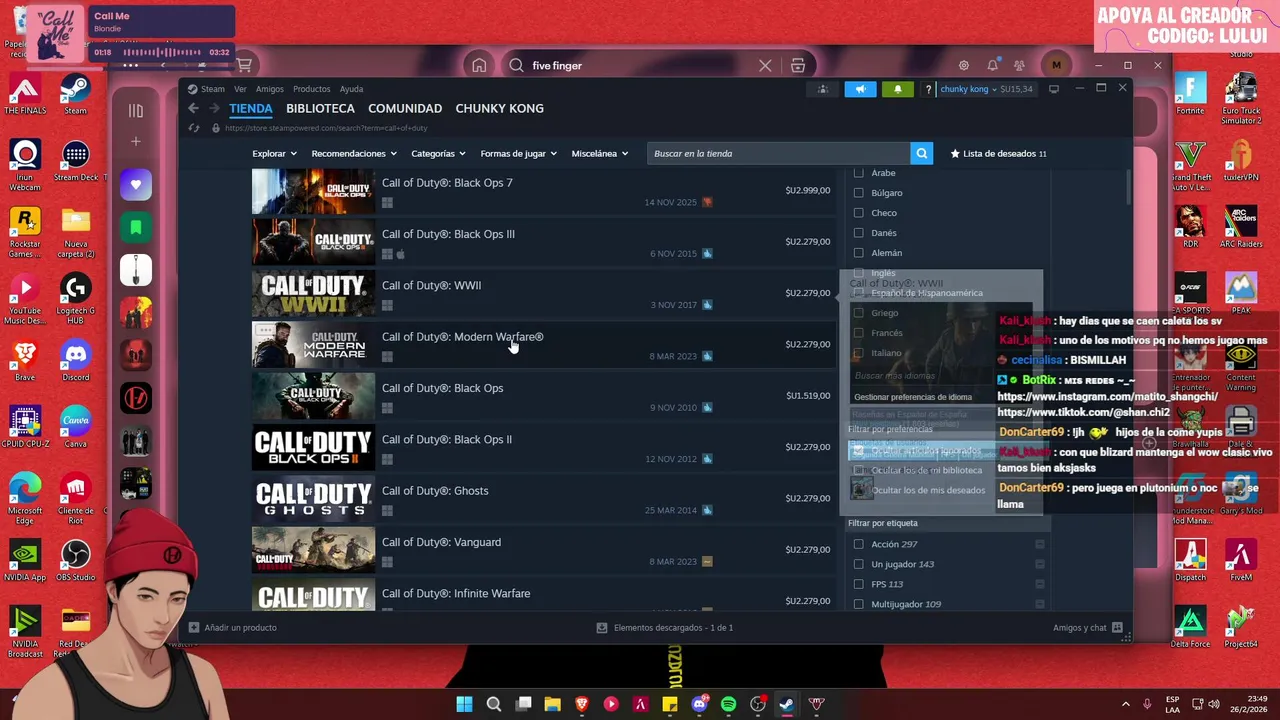Check the Checo language filter
Screen dimensions: 1280x720
(x=858, y=213)
